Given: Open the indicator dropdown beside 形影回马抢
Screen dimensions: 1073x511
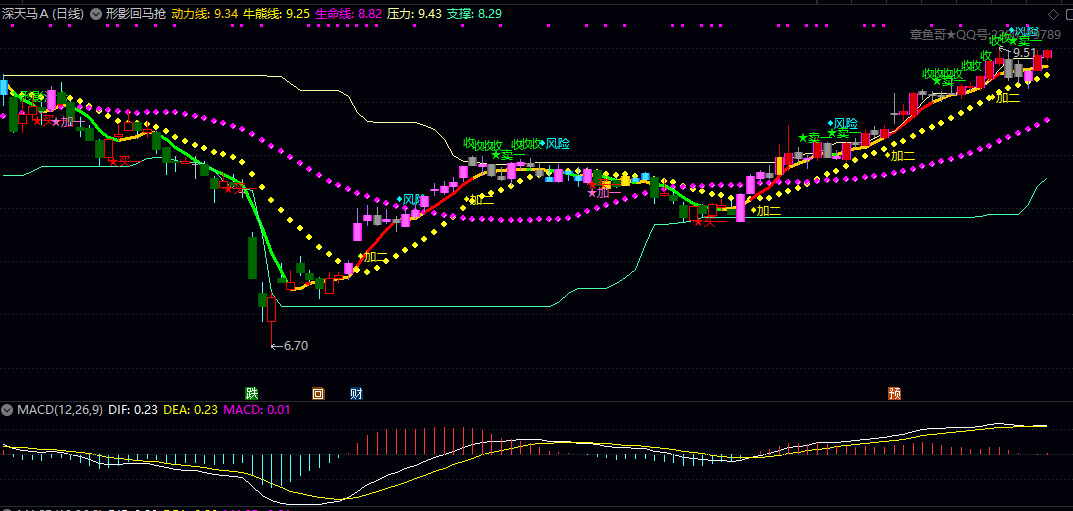Looking at the screenshot, I should coord(95,15).
